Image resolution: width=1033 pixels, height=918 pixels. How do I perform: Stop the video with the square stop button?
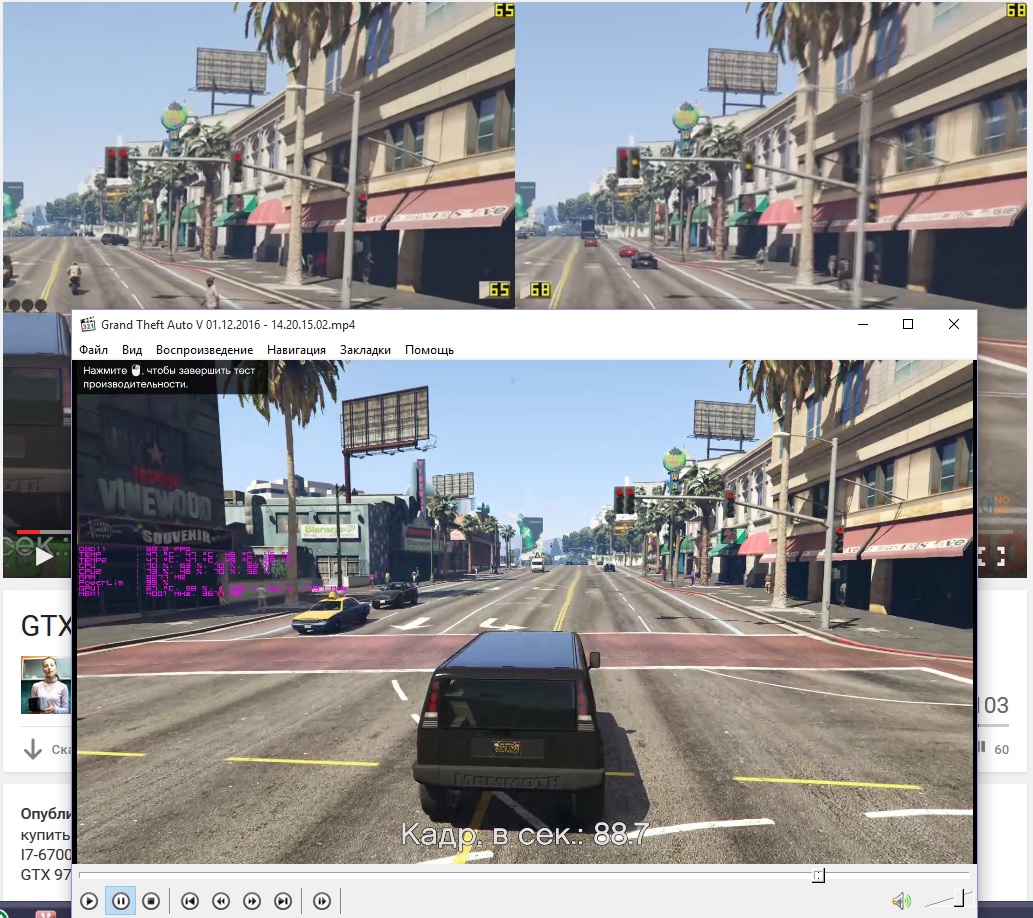point(151,901)
